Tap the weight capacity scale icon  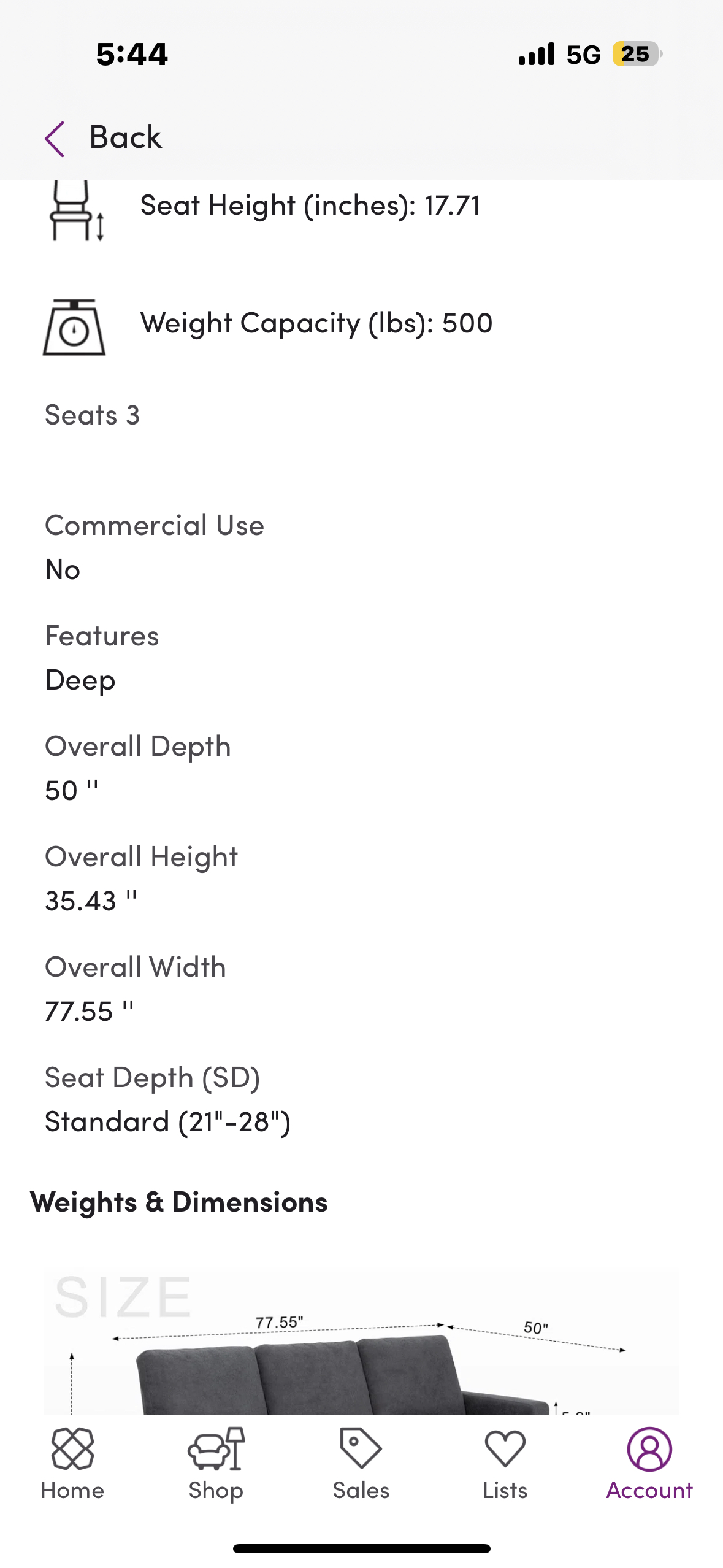(x=74, y=328)
